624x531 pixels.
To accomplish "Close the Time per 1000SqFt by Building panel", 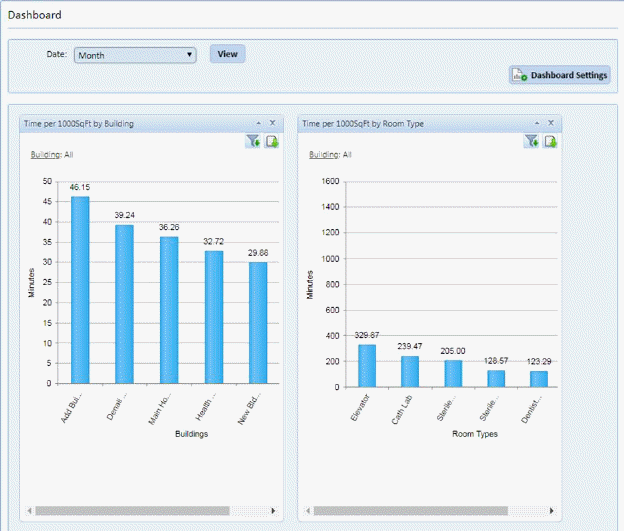I will pos(272,123).
